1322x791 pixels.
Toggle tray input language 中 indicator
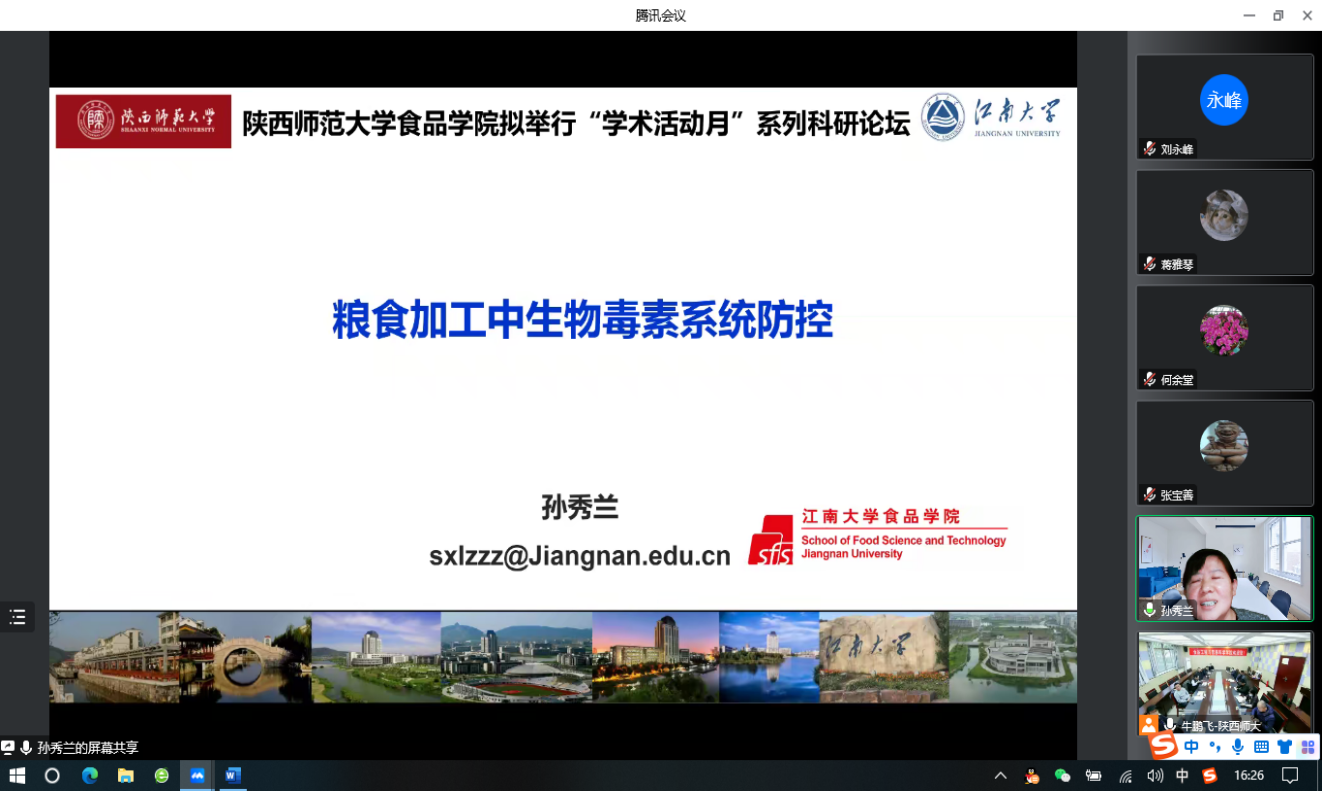coord(1183,776)
